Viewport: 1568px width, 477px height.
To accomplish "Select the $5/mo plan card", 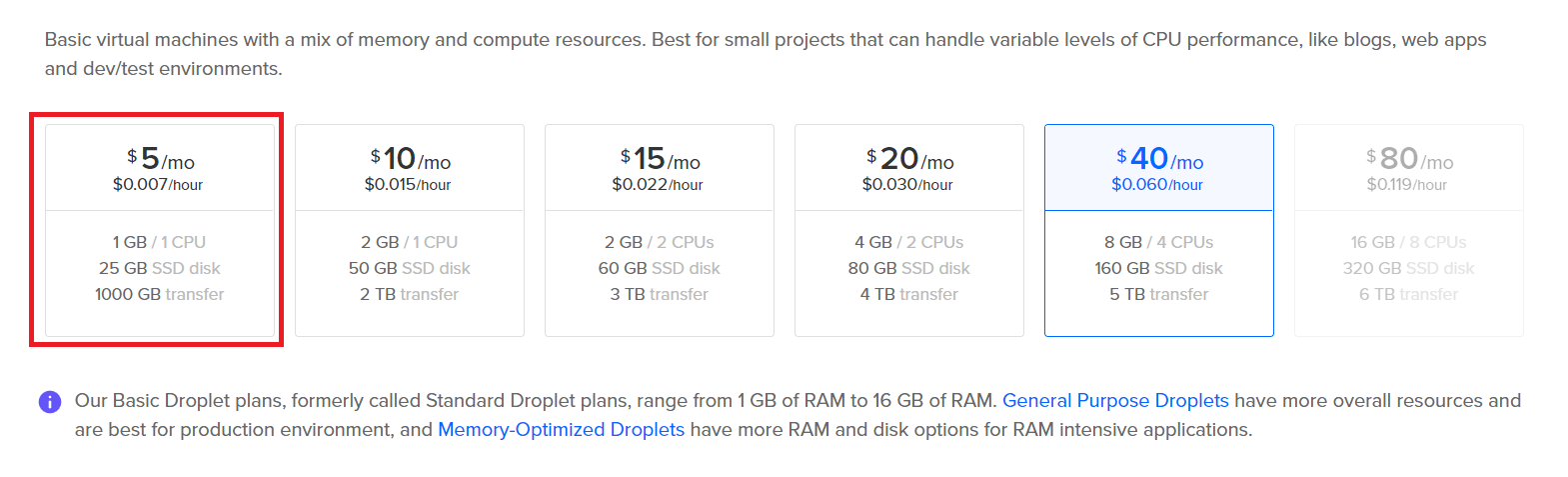I will tap(160, 230).
